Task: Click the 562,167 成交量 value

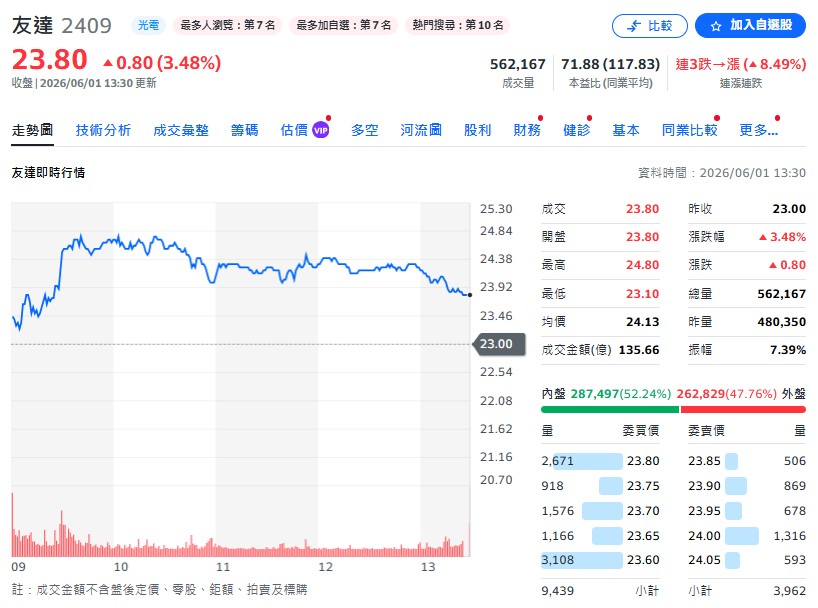Action: 518,64
